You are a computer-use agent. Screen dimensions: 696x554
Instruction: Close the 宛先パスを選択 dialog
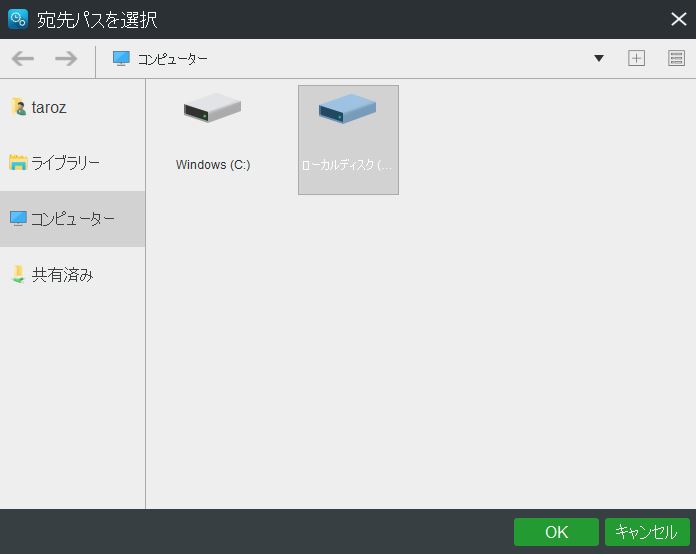[x=679, y=19]
